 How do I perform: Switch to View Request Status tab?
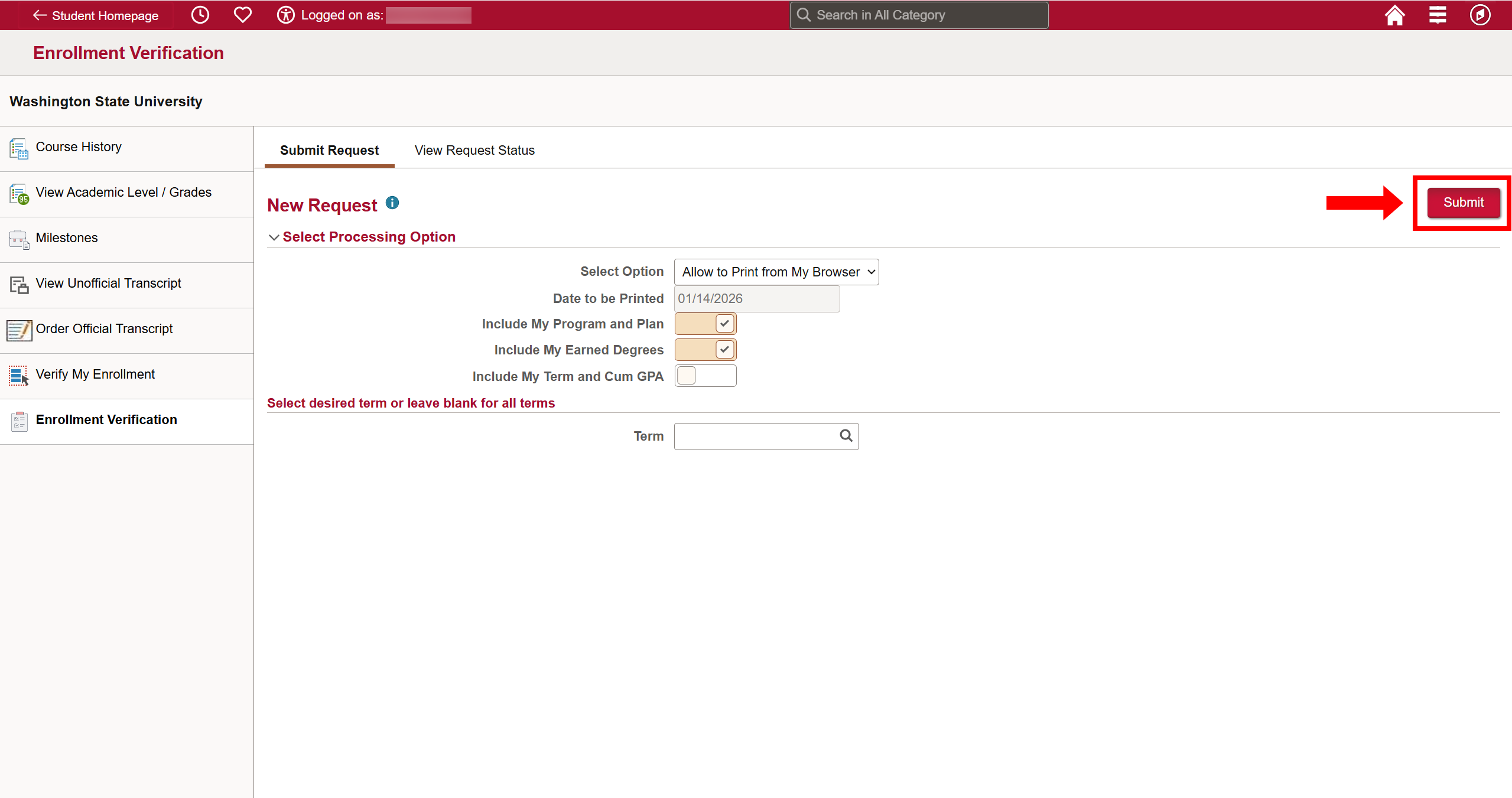(x=474, y=151)
